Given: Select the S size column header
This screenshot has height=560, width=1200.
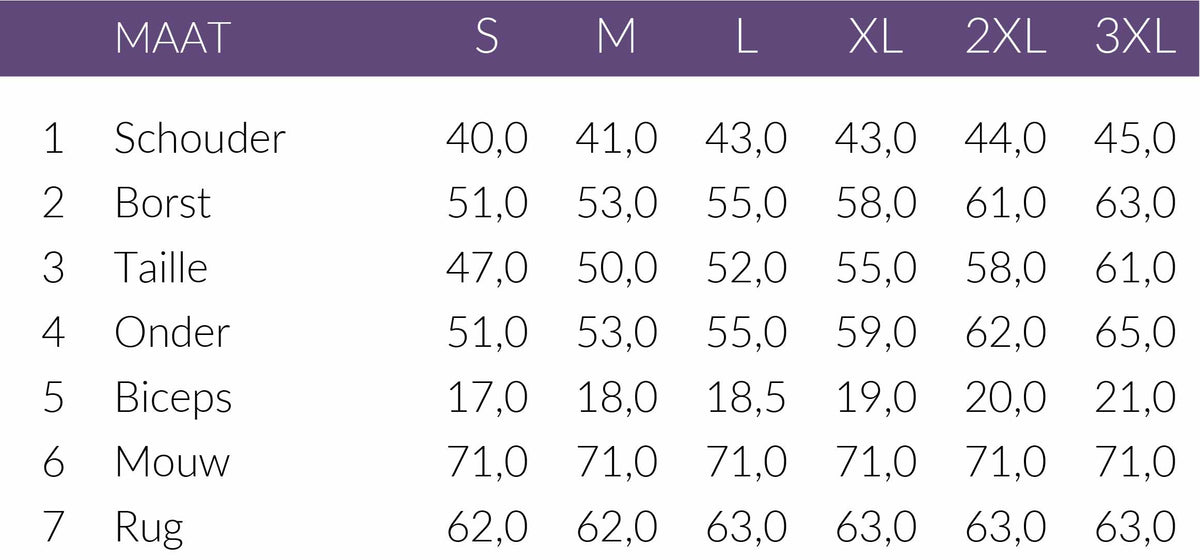Looking at the screenshot, I should coord(486,38).
